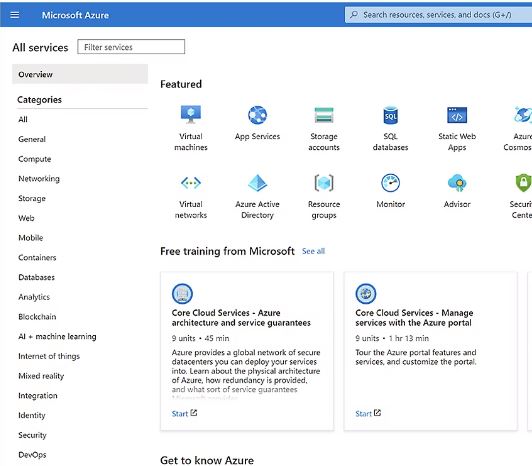Click 'Free training from Microsoft' heading
Viewport: 532px width, 466px height.
(x=227, y=251)
